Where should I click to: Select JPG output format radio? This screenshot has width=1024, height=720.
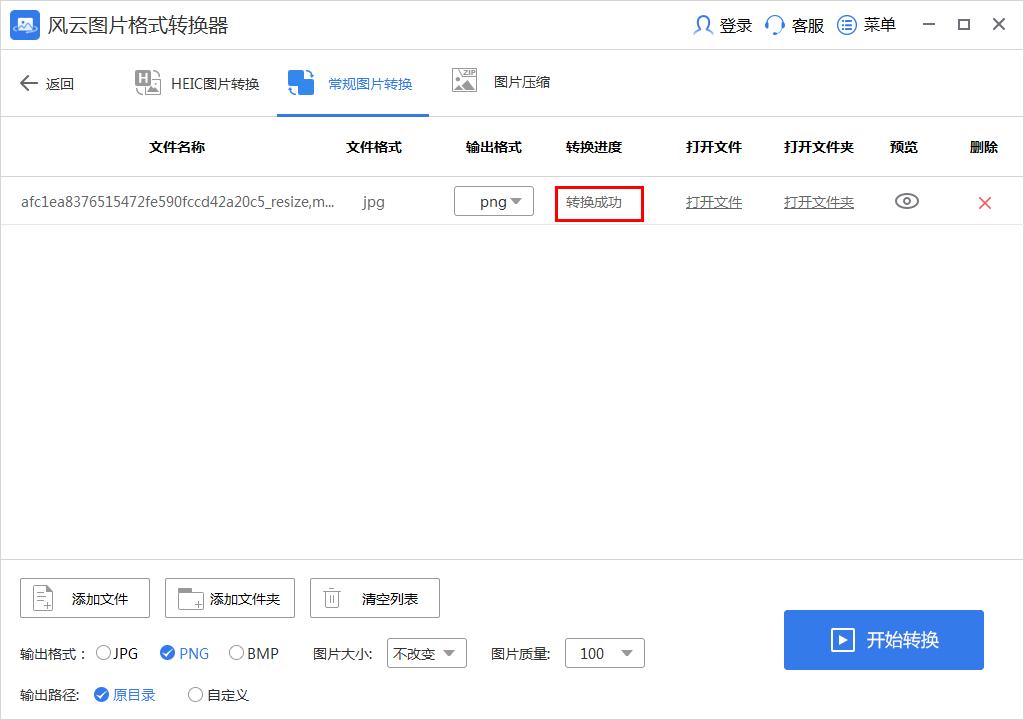(x=103, y=653)
